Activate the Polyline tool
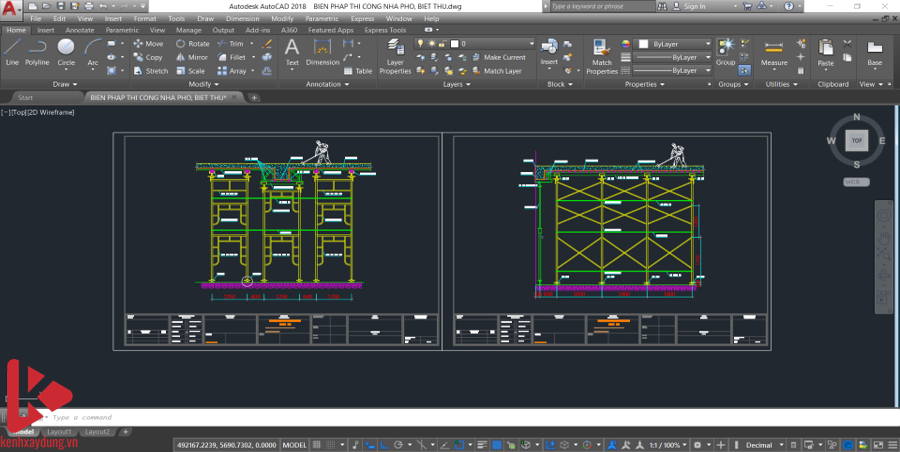This screenshot has width=900, height=452. tap(37, 51)
